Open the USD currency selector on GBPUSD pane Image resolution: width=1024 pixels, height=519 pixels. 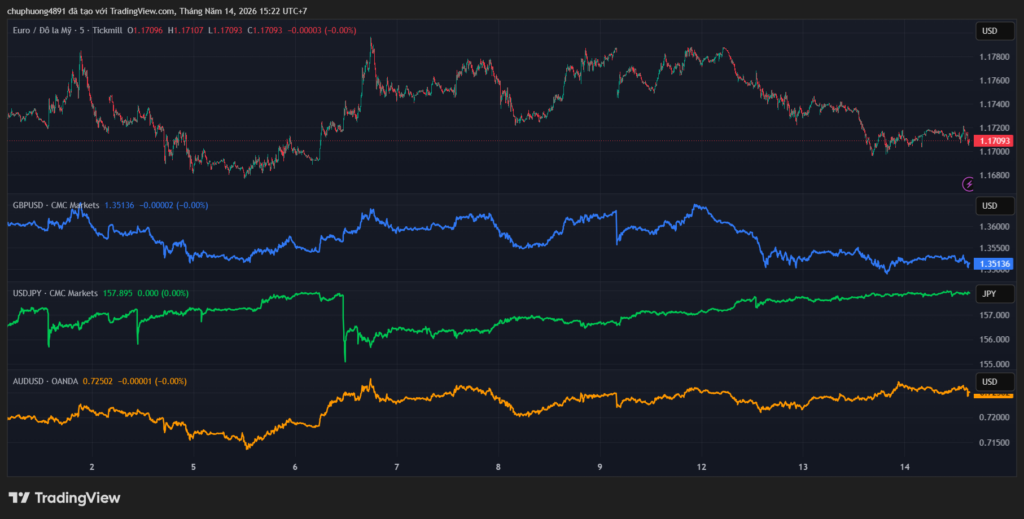[x=995, y=206]
